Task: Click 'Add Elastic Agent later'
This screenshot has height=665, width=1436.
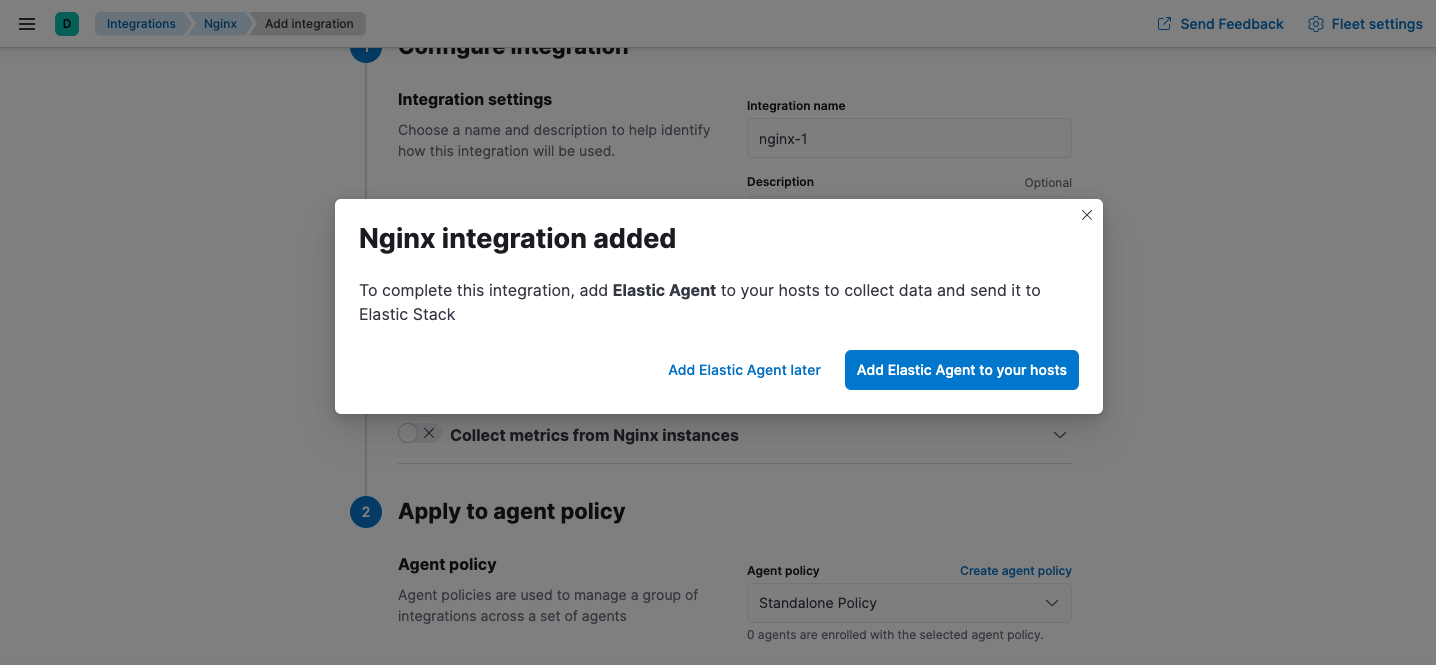Action: 744,369
